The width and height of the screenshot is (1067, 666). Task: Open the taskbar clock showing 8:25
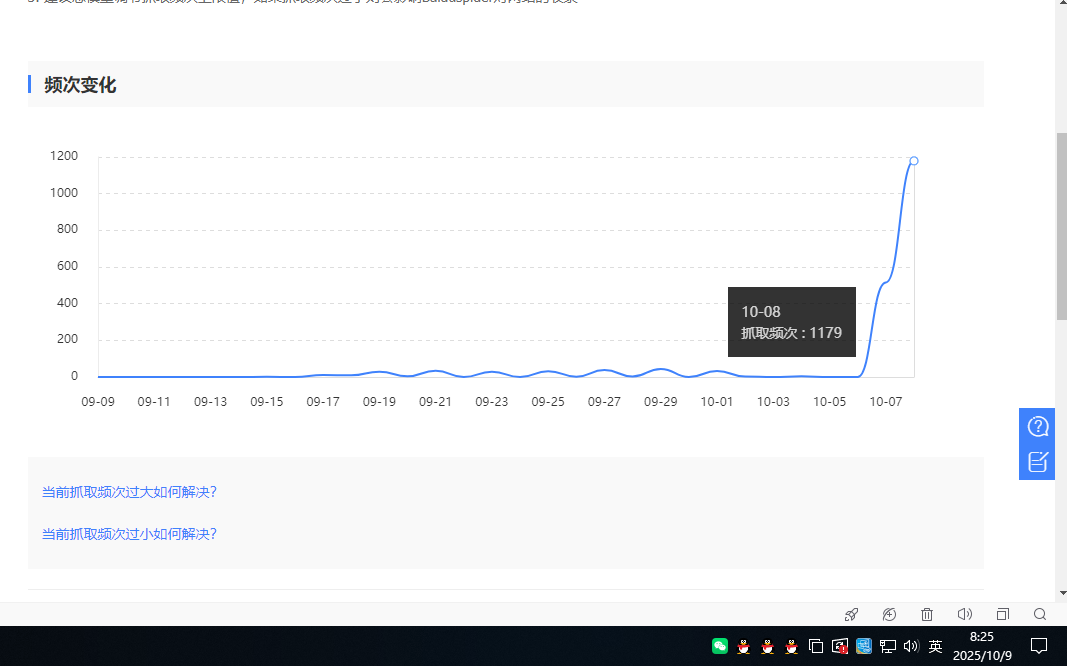(x=982, y=646)
